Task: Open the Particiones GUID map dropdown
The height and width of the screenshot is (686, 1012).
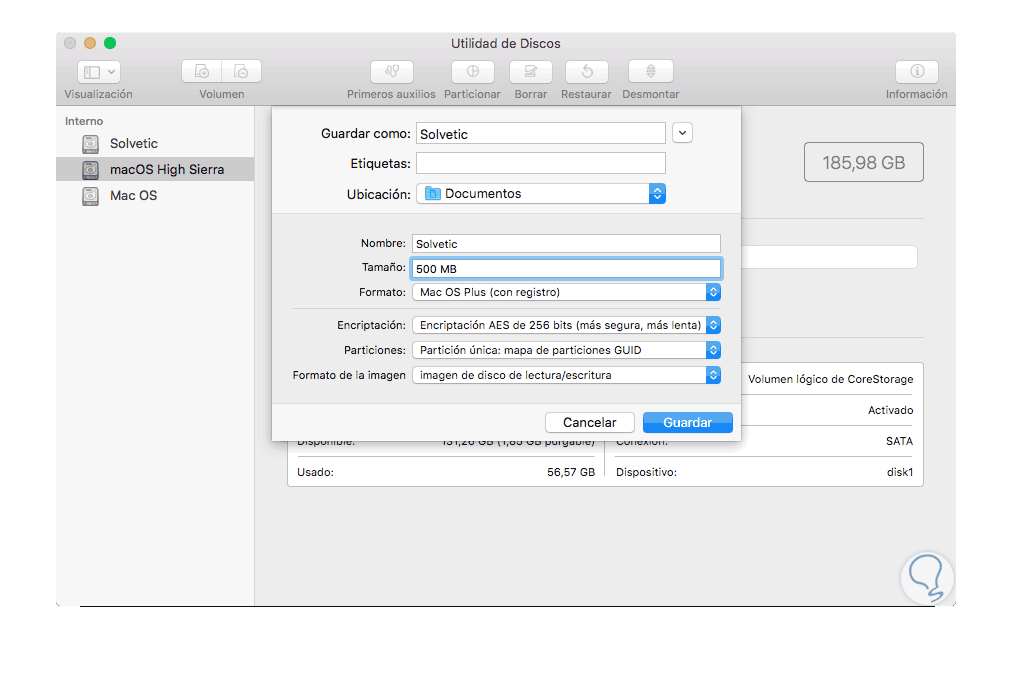Action: [x=566, y=350]
